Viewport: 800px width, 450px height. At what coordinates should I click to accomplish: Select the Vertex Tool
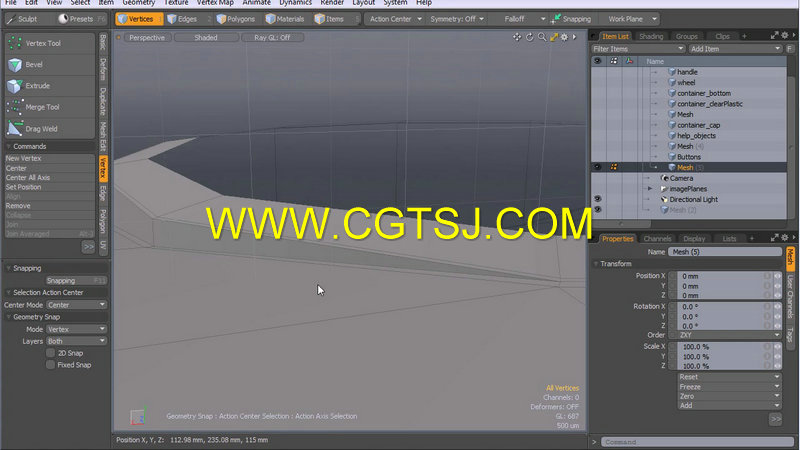(50, 43)
